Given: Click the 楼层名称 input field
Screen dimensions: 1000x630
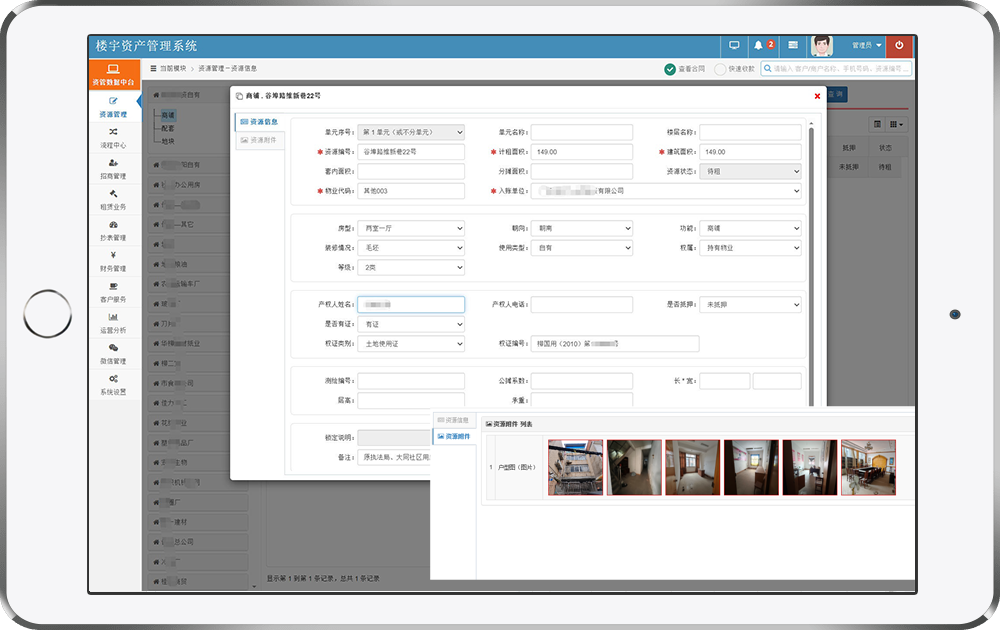Looking at the screenshot, I should (750, 133).
